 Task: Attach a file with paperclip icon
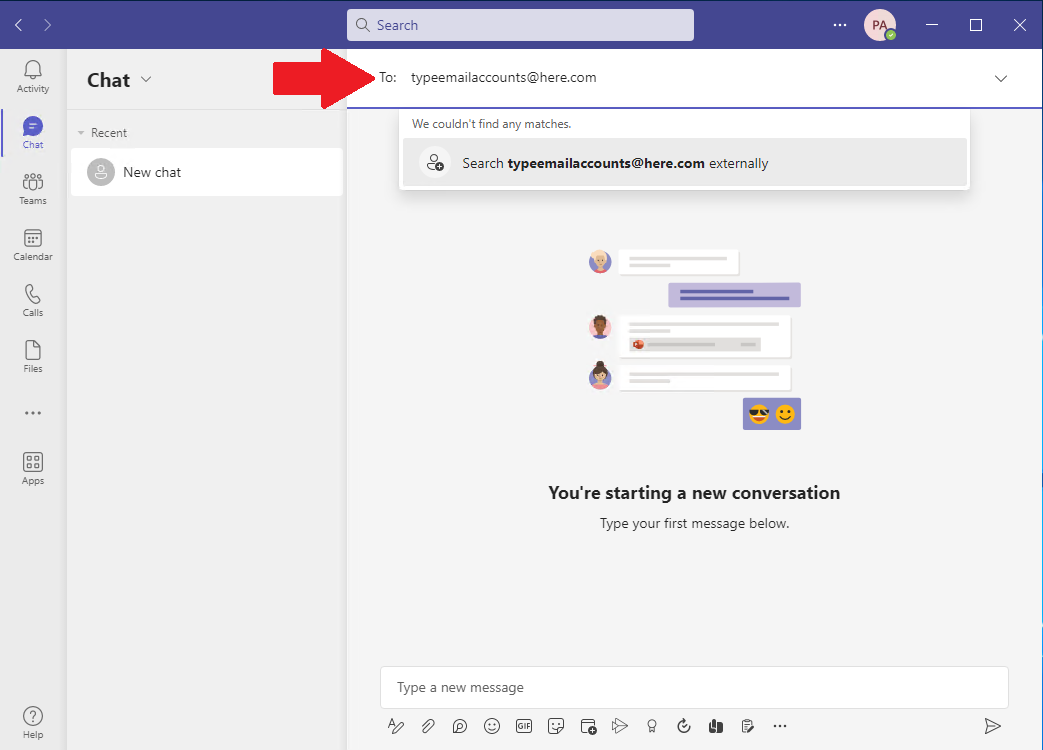coord(428,726)
